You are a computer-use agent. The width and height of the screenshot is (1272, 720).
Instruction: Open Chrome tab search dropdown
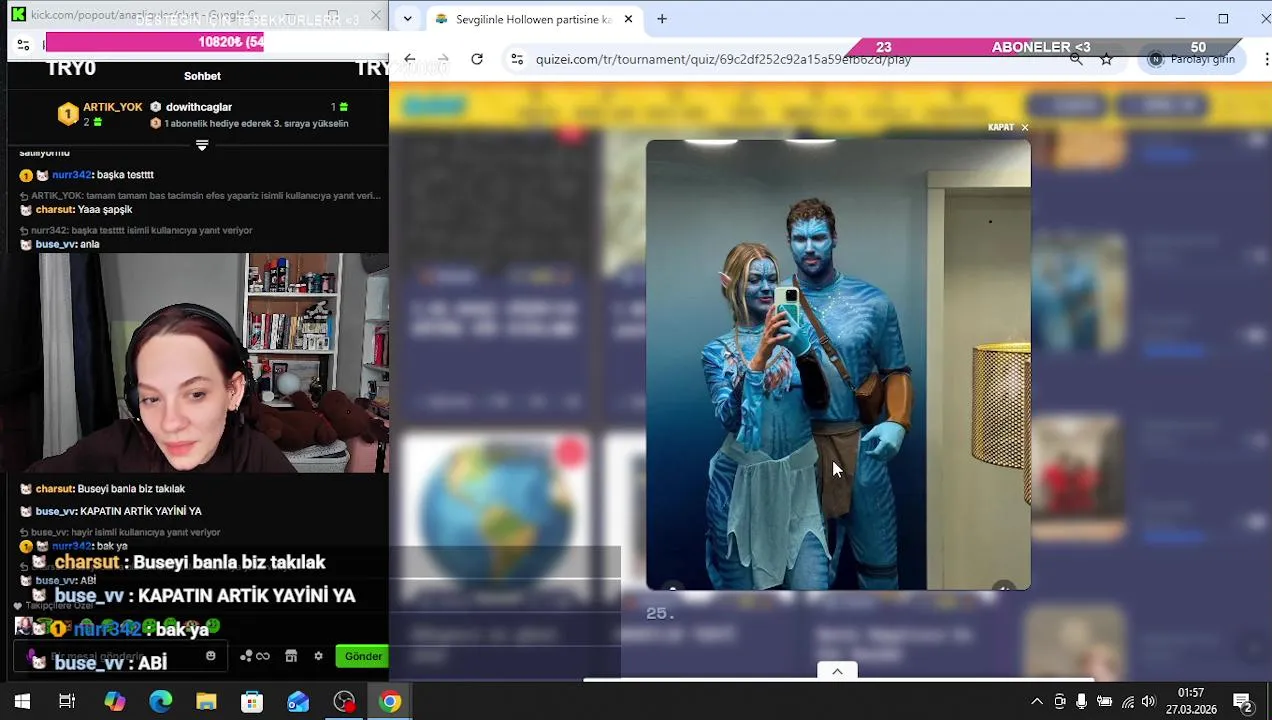pyautogui.click(x=406, y=19)
